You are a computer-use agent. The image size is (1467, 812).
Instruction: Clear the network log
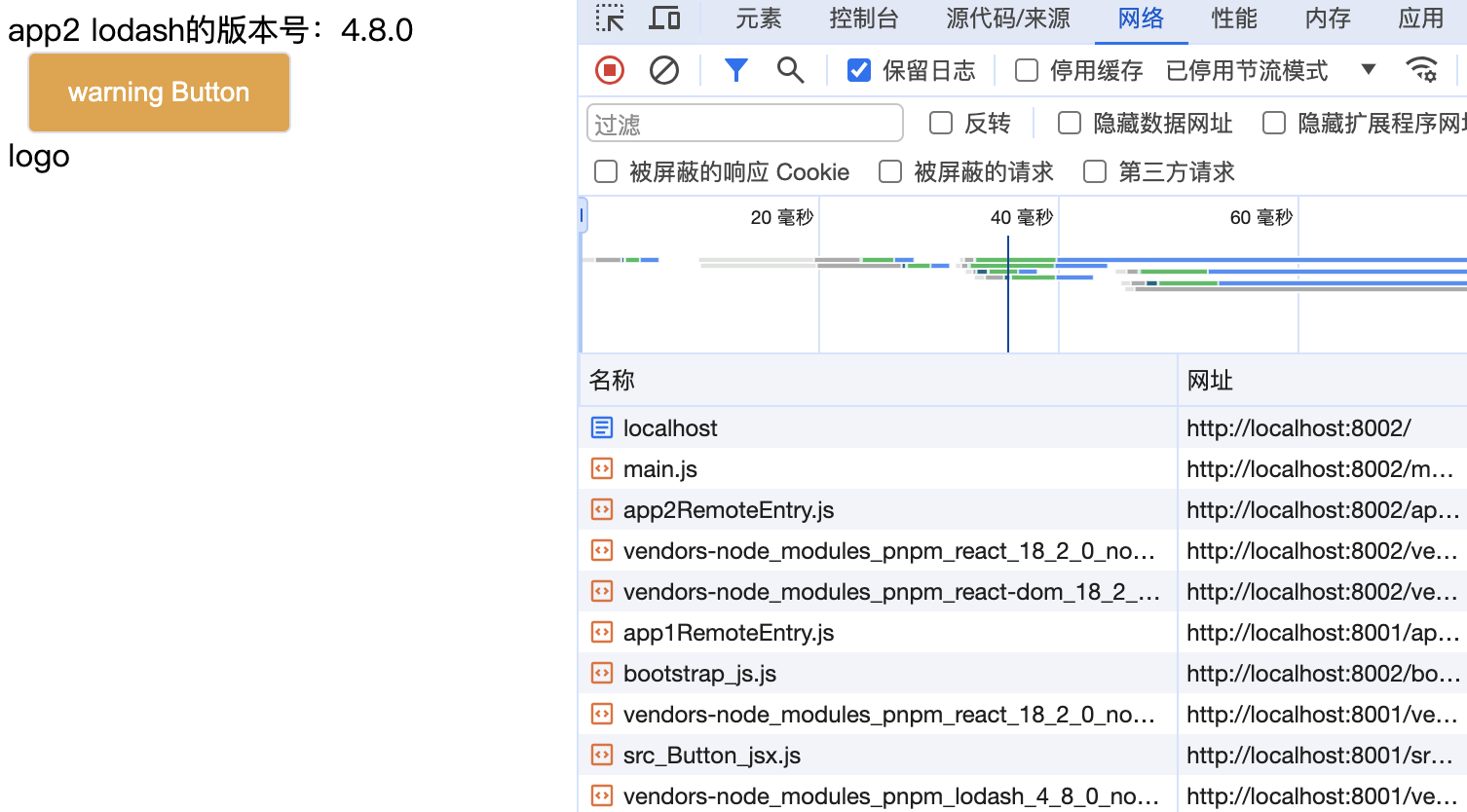coord(664,70)
